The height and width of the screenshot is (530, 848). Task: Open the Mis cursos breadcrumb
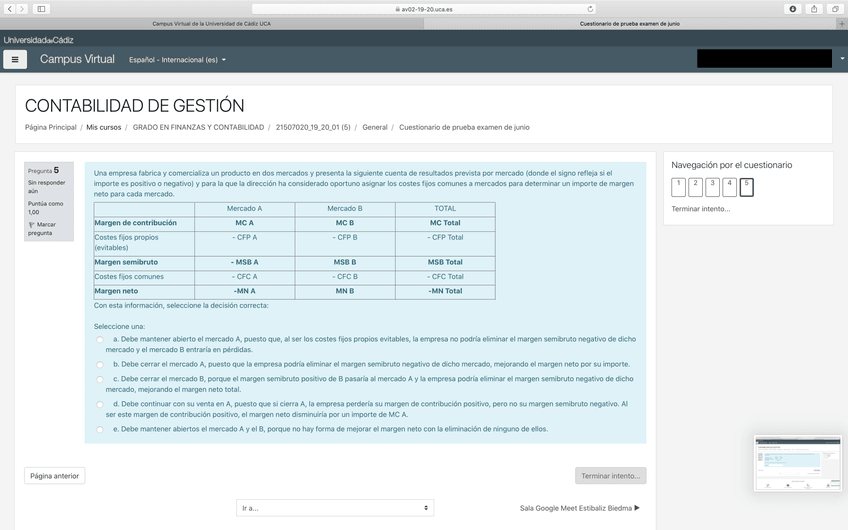click(x=103, y=127)
